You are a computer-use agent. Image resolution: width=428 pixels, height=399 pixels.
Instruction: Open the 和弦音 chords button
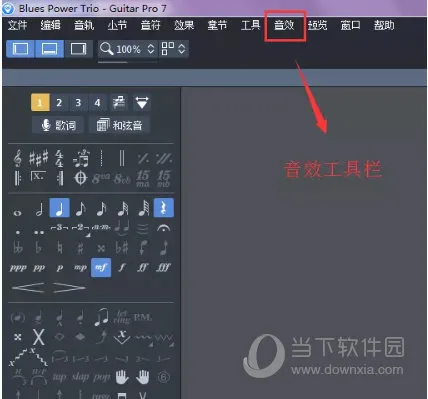pos(119,125)
